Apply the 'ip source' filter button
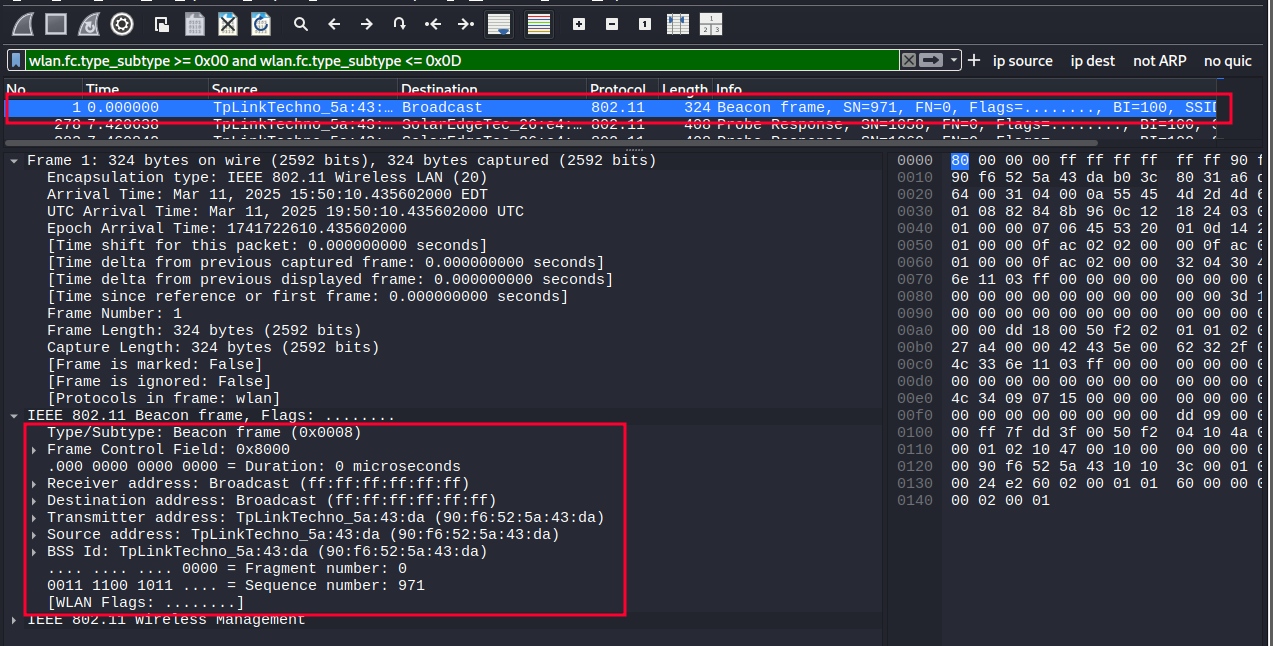This screenshot has width=1273, height=646. click(1022, 61)
